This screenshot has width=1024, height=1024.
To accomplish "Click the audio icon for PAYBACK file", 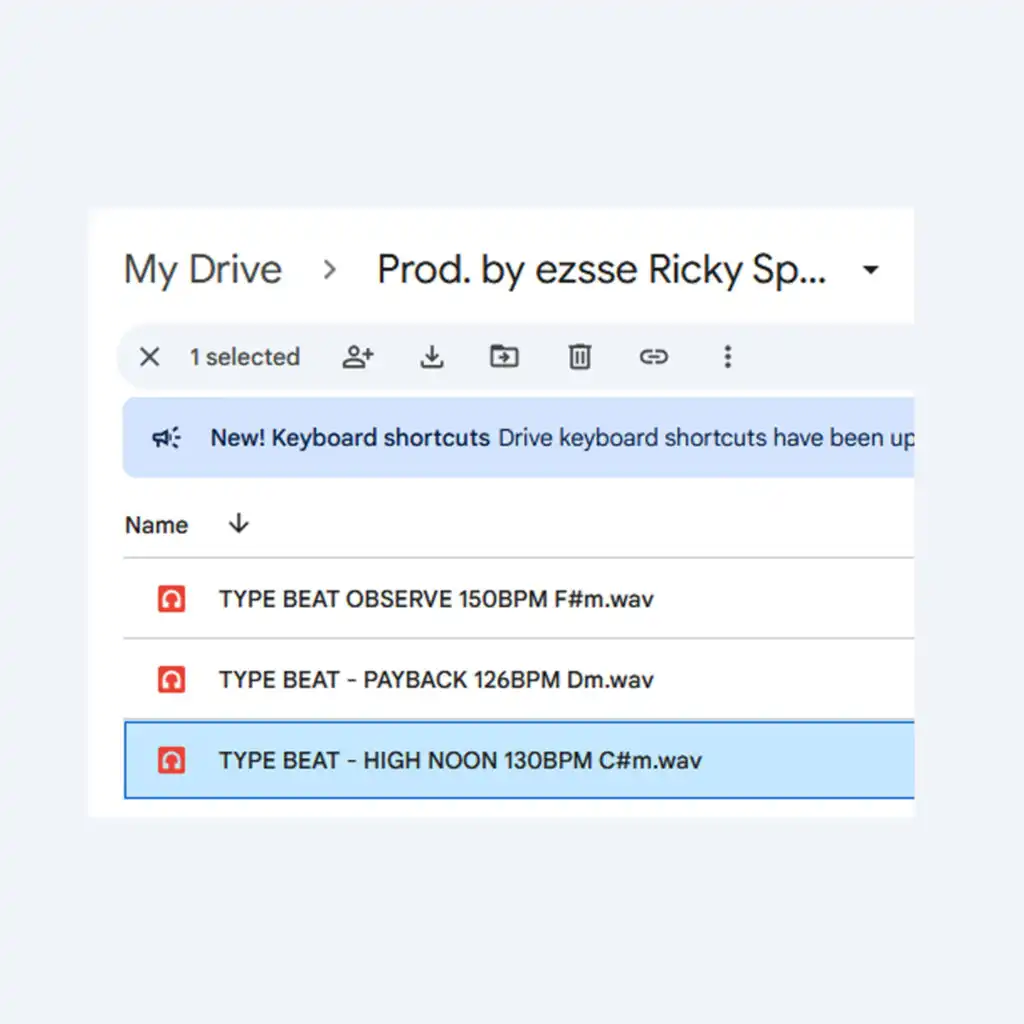I will pyautogui.click(x=172, y=679).
